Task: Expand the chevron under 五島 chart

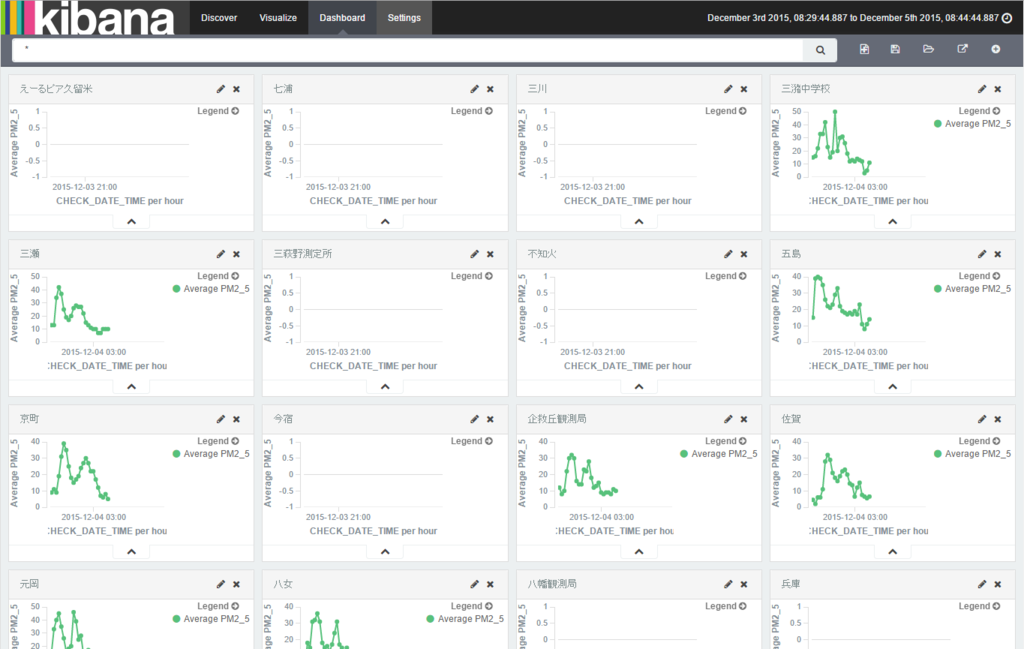Action: point(893,387)
